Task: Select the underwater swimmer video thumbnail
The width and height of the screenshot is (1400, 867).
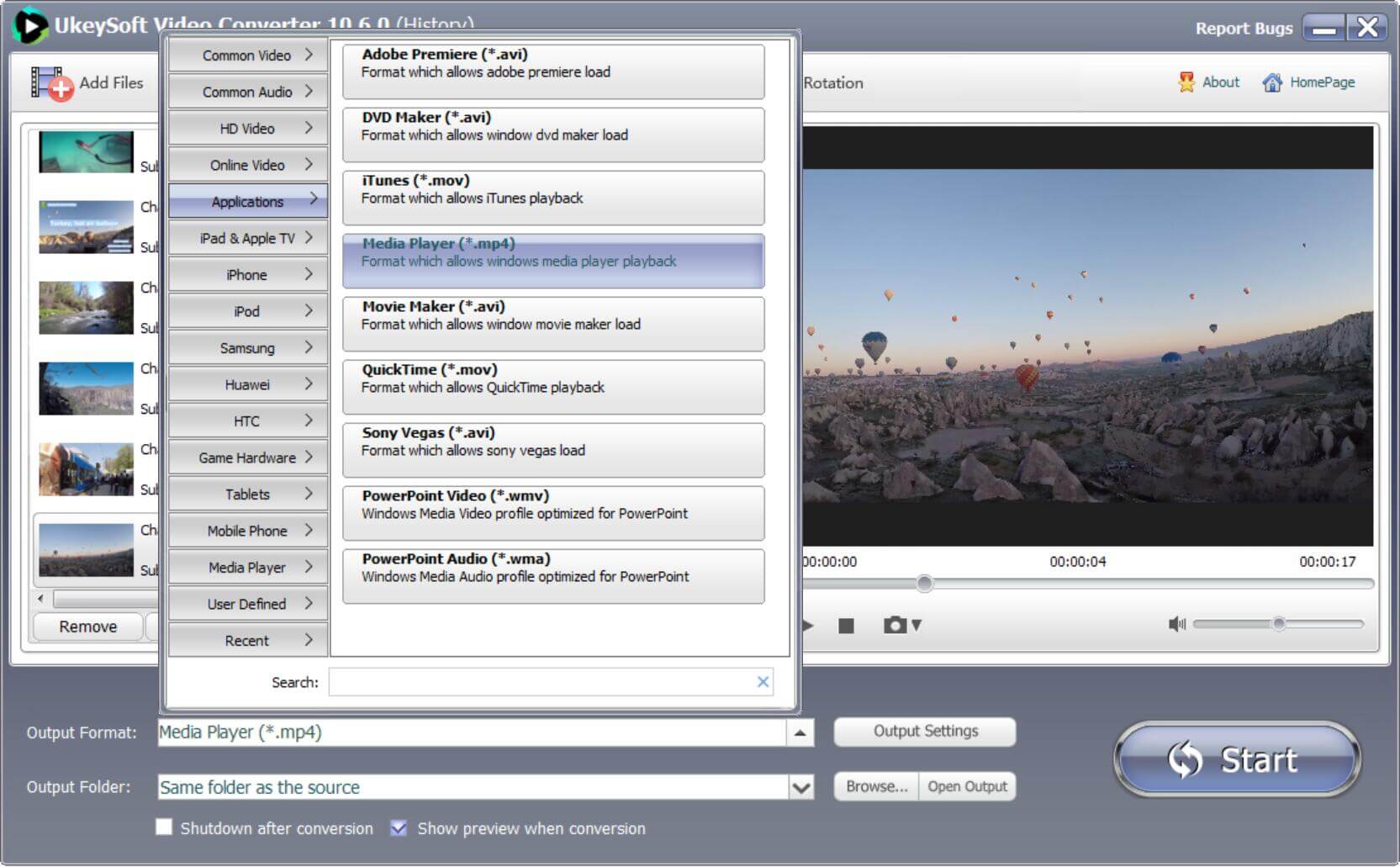Action: (x=86, y=151)
